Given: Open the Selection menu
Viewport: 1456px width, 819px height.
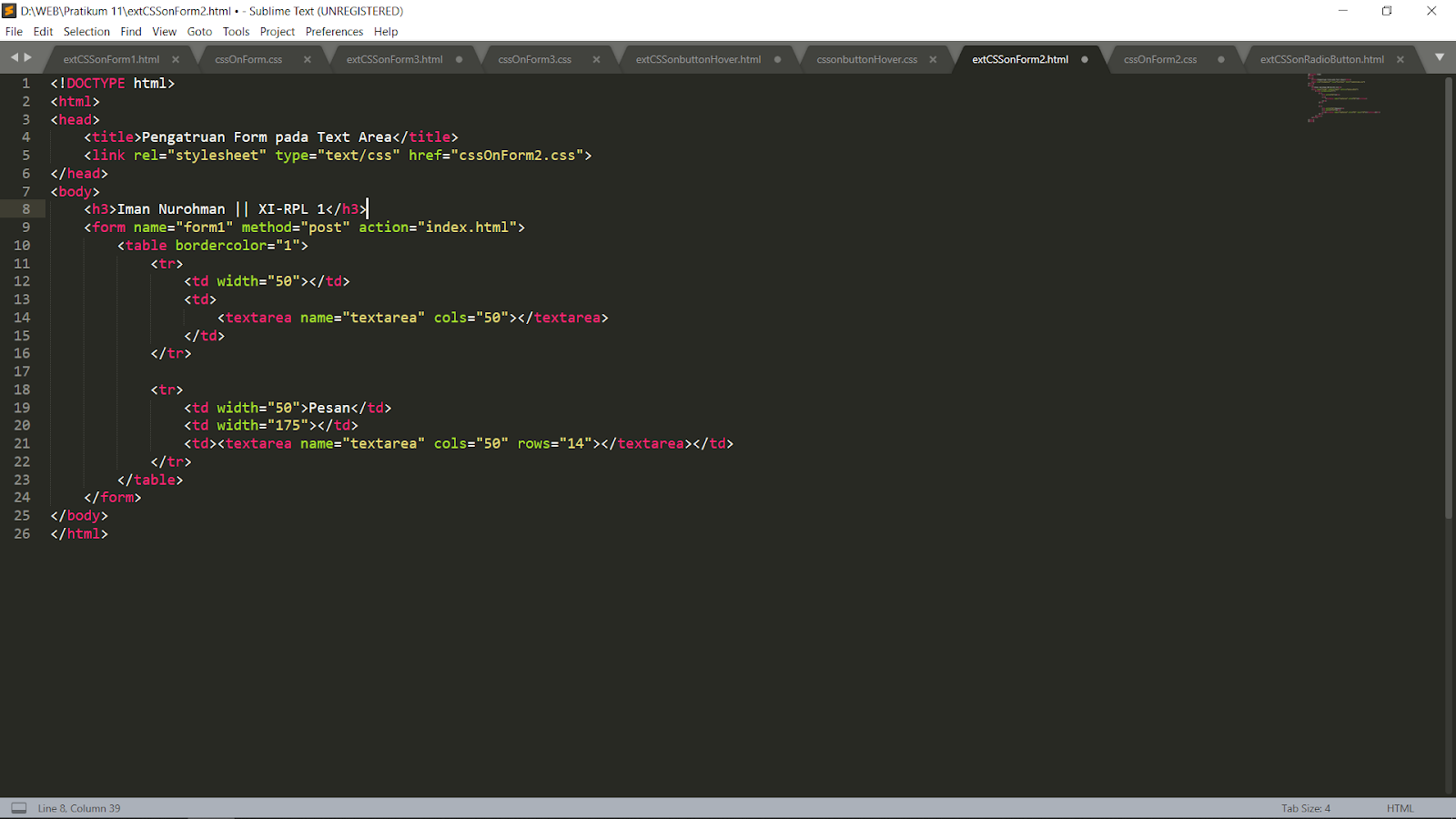Looking at the screenshot, I should (x=86, y=31).
